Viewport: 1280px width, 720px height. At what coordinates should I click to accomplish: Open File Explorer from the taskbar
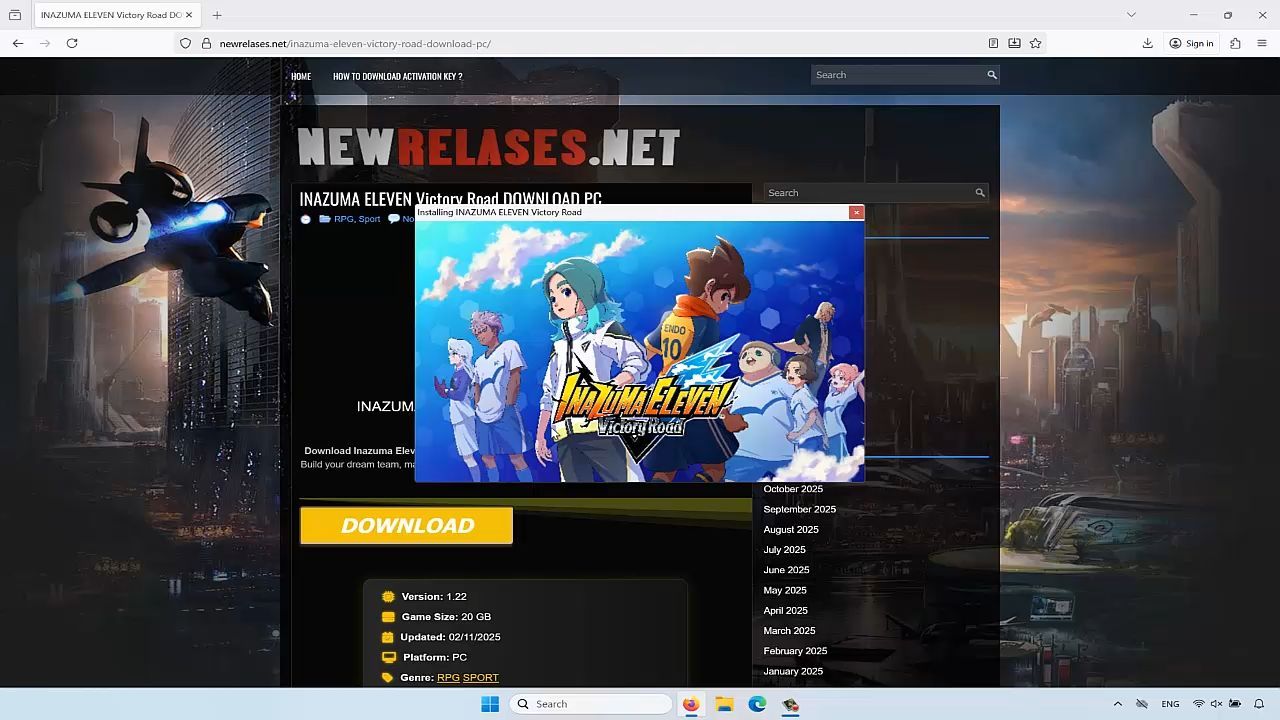tap(724, 704)
